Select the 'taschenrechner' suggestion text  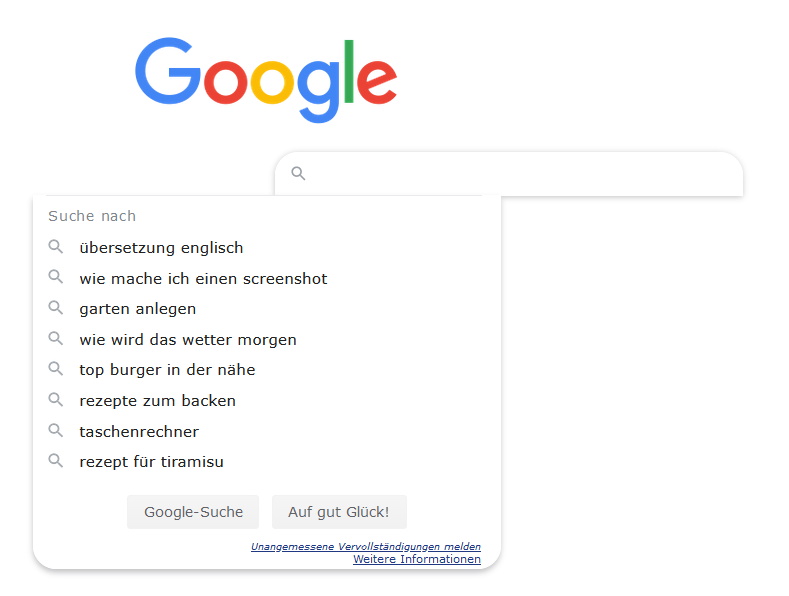139,432
